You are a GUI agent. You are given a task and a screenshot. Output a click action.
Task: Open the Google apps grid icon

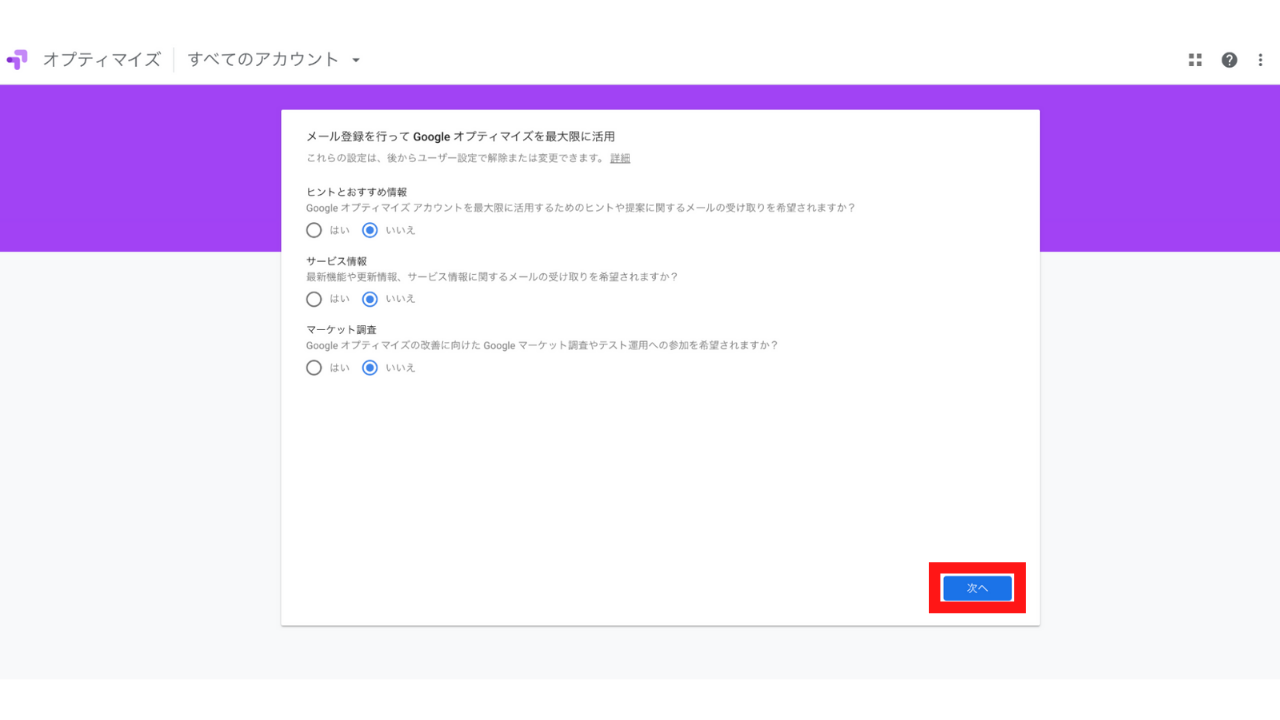pos(1195,60)
